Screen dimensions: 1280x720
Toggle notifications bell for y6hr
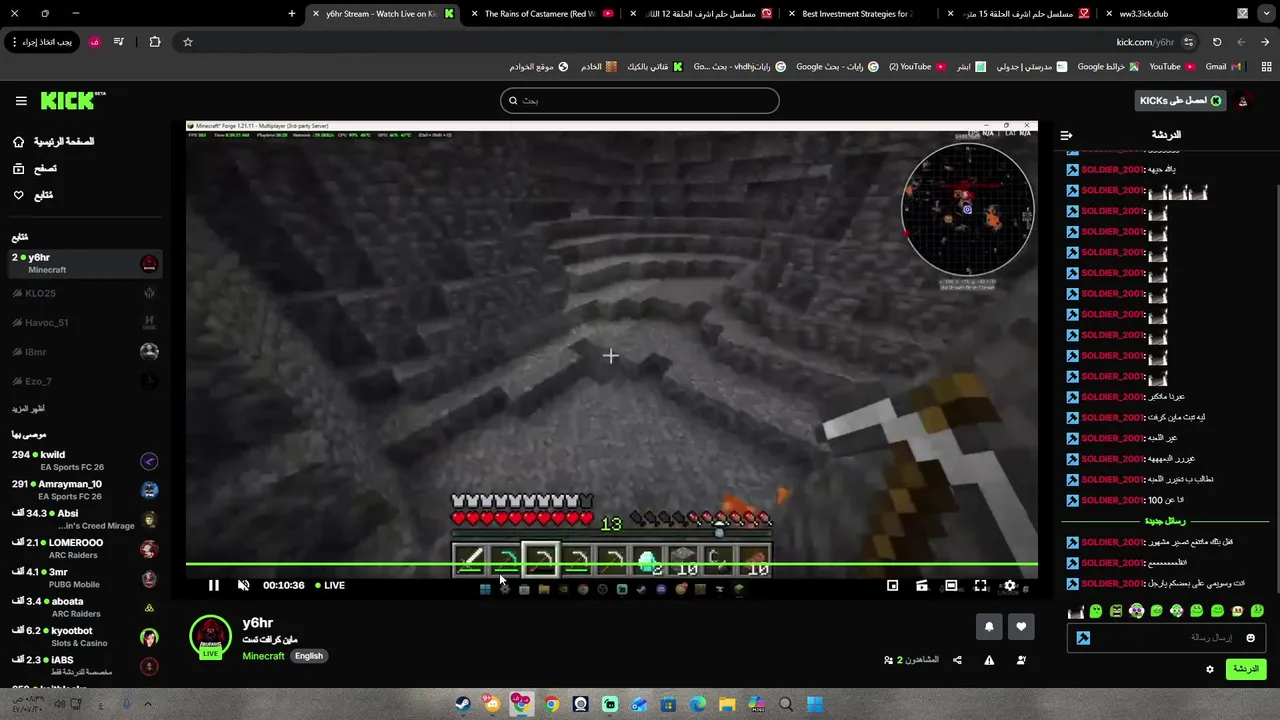coord(989,627)
